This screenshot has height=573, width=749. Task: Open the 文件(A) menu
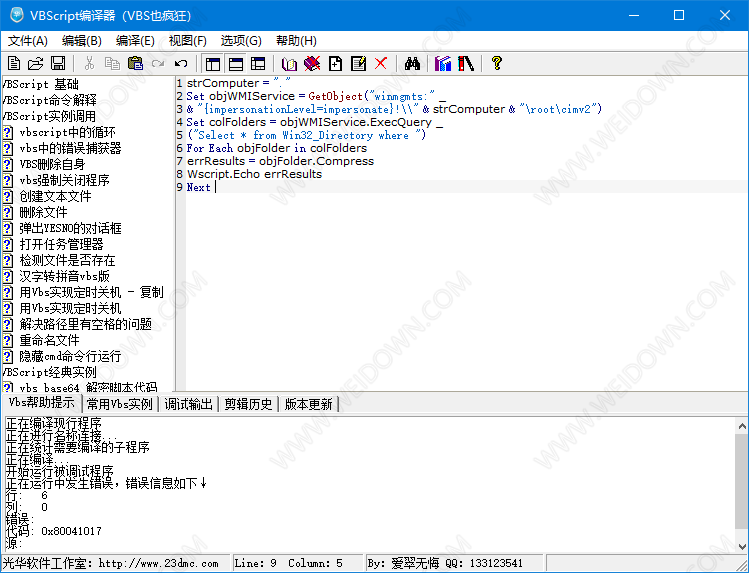[x=28, y=41]
